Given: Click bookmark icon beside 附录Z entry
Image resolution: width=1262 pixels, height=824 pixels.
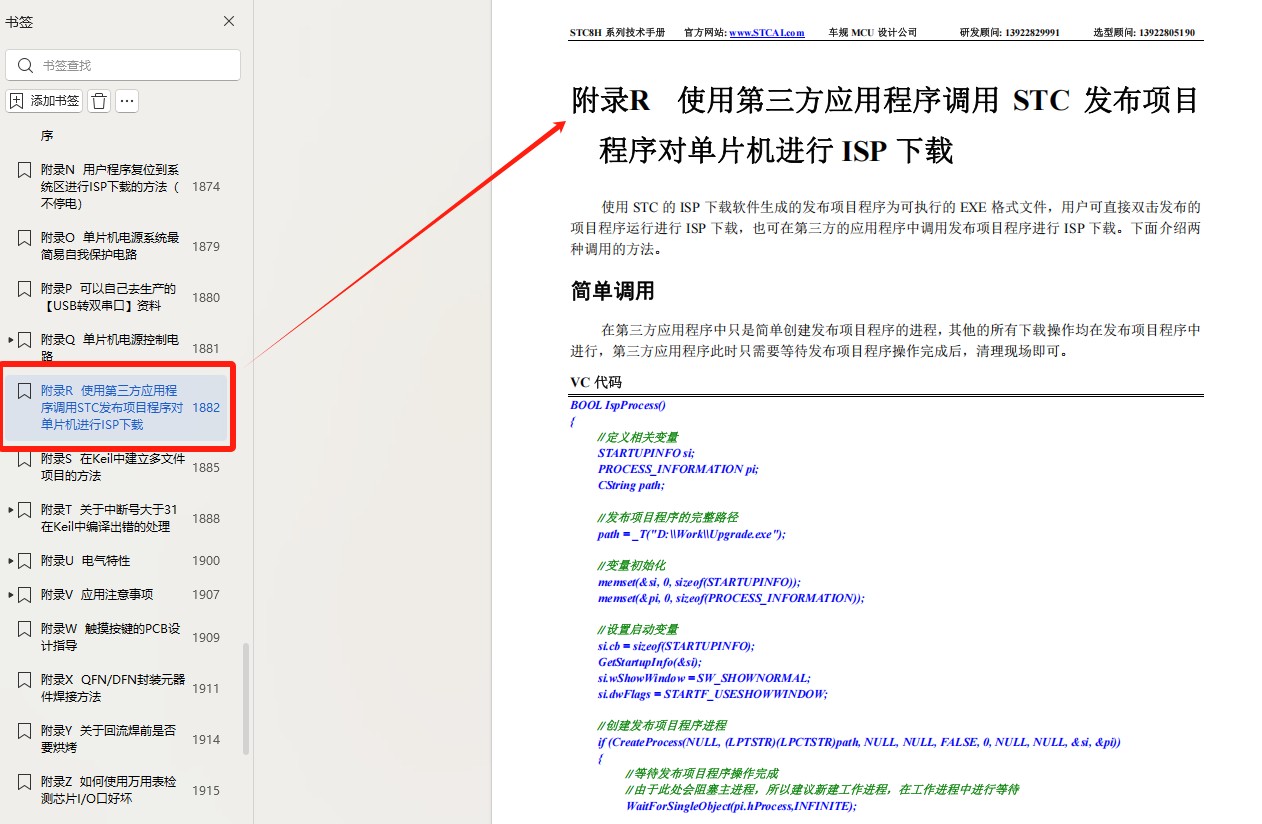Looking at the screenshot, I should tap(25, 782).
